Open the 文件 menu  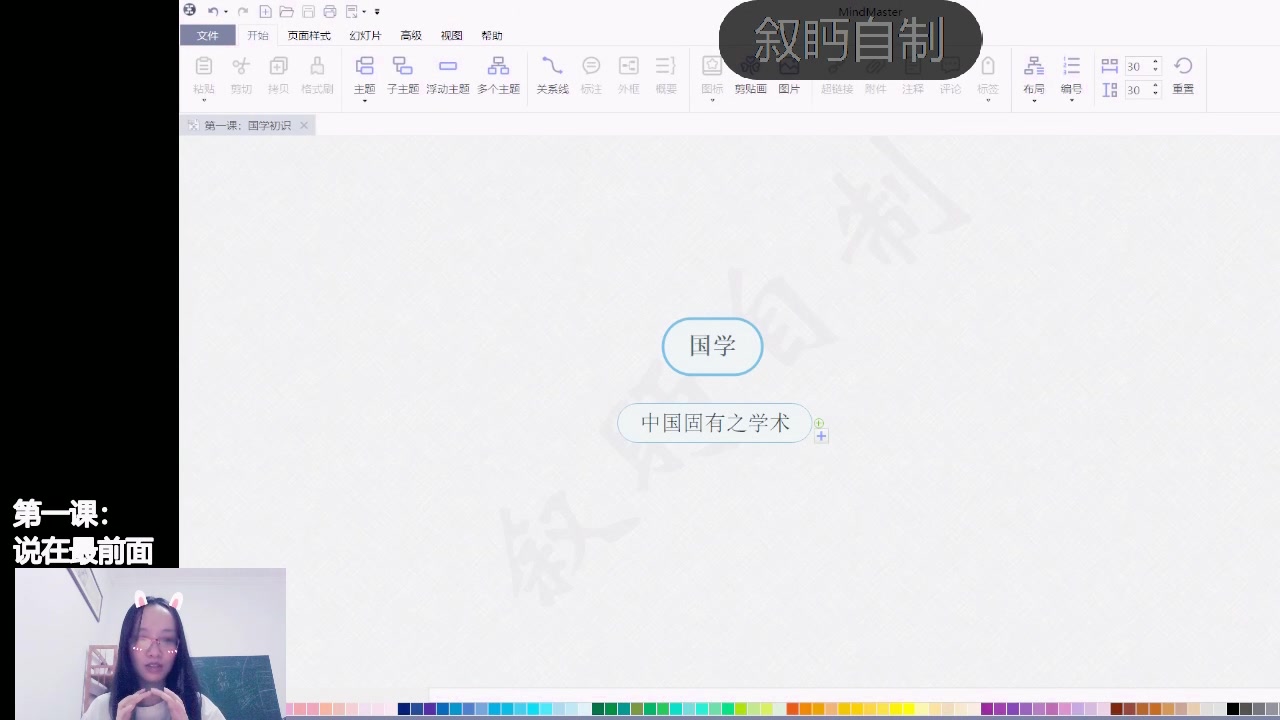click(x=207, y=35)
